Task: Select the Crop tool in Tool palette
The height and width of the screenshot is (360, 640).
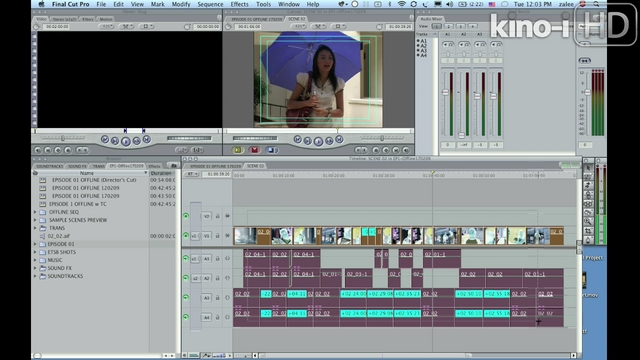Action: point(588,231)
